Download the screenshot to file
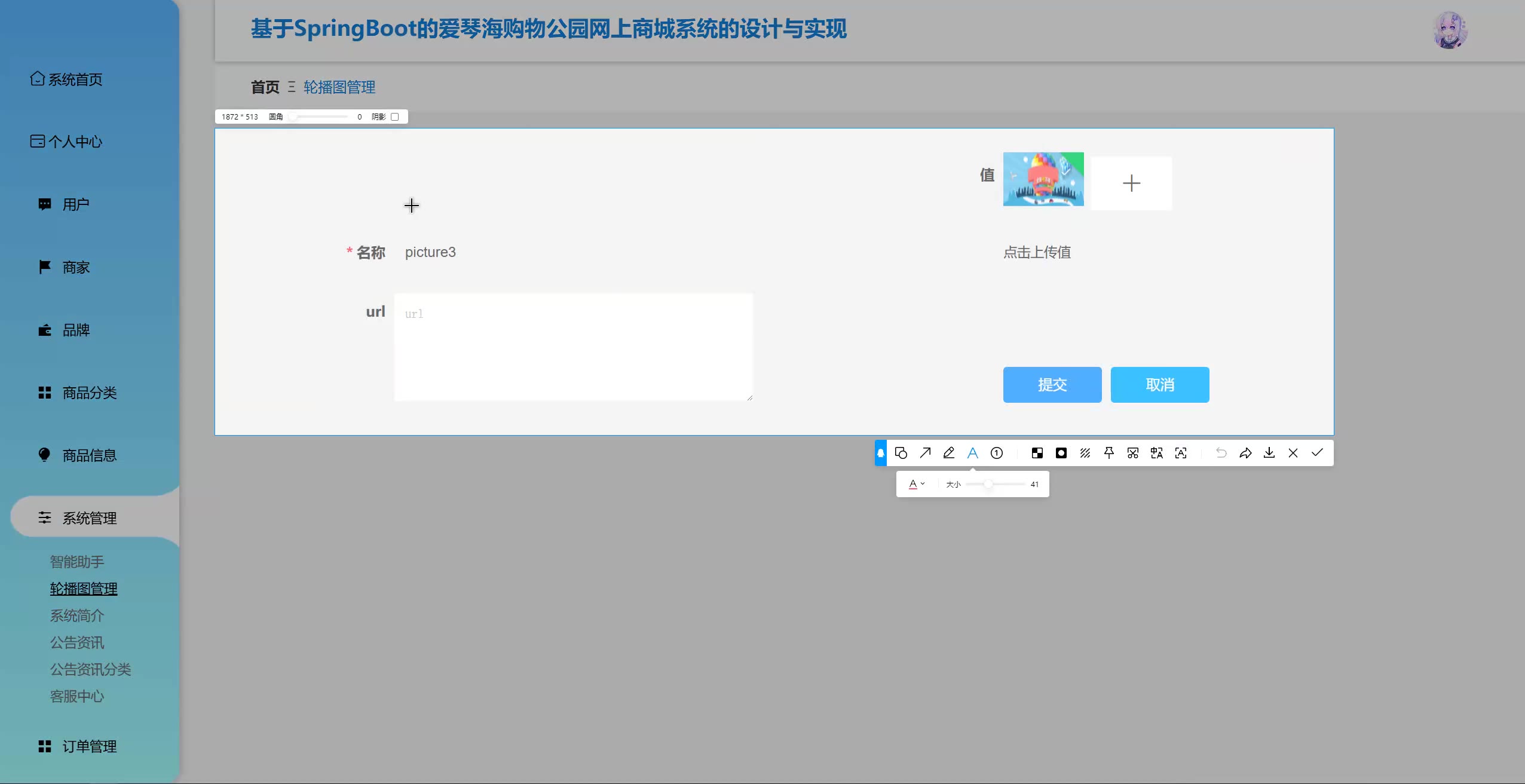Viewport: 1525px width, 784px height. tap(1269, 453)
